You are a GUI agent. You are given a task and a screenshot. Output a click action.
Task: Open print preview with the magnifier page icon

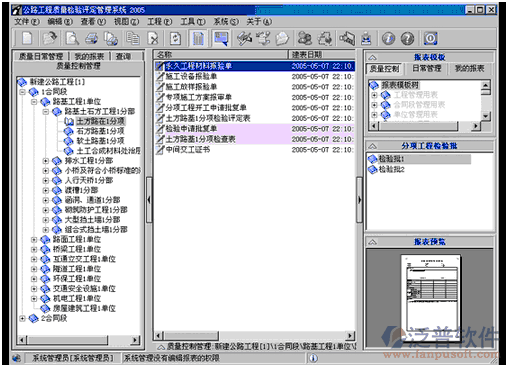point(72,38)
